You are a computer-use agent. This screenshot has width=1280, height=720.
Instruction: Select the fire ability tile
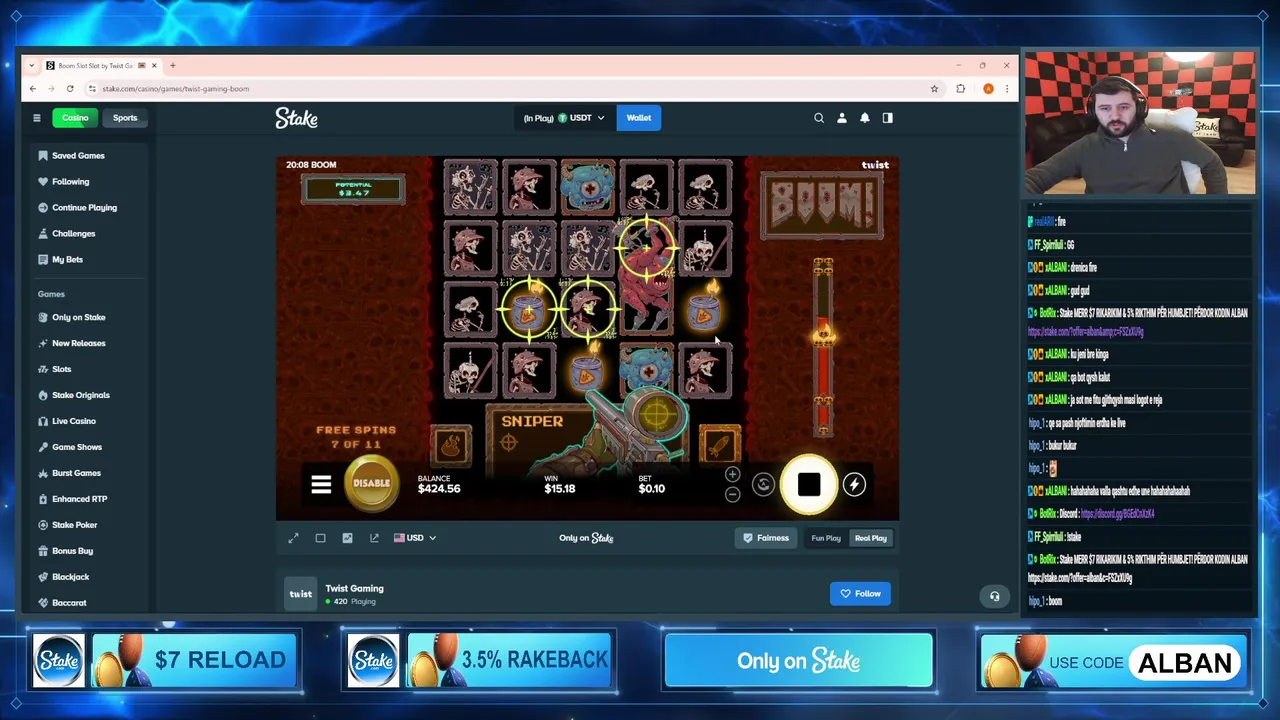(451, 445)
